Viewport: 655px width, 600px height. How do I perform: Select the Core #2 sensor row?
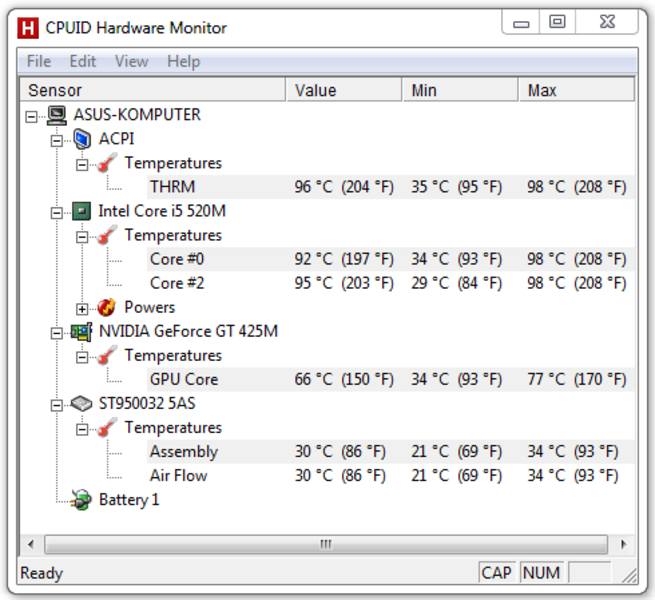(x=391, y=283)
